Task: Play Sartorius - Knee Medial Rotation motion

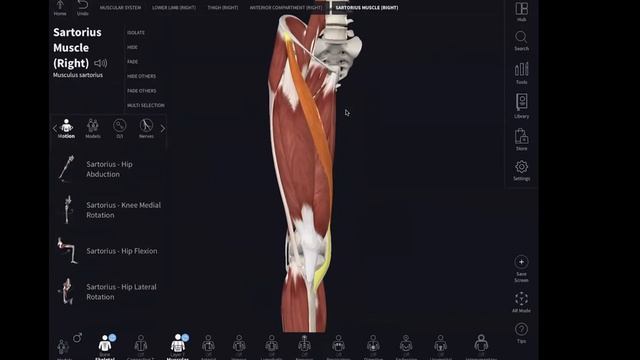Action: (109, 210)
